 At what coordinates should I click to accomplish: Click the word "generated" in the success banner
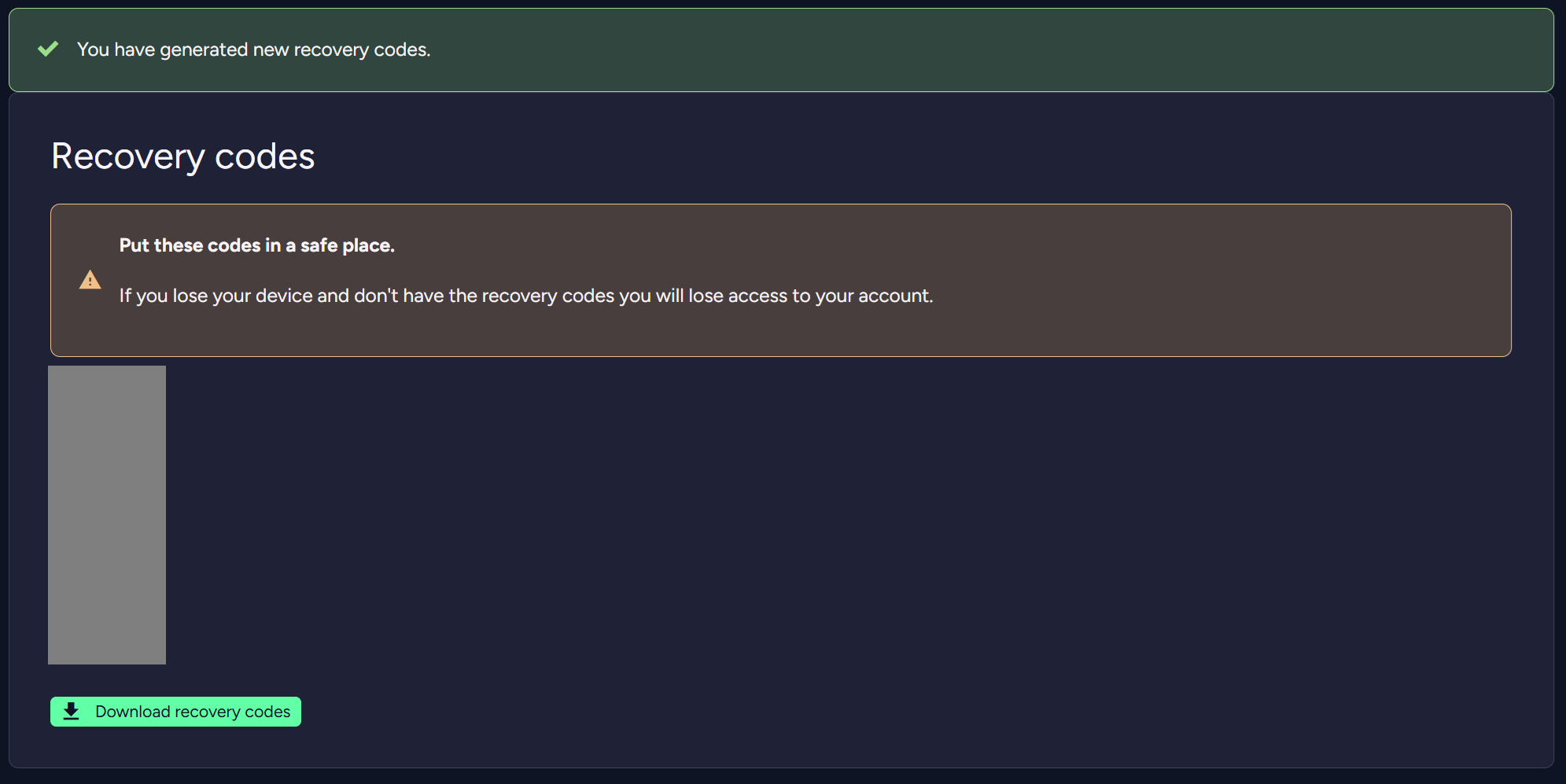tap(204, 50)
